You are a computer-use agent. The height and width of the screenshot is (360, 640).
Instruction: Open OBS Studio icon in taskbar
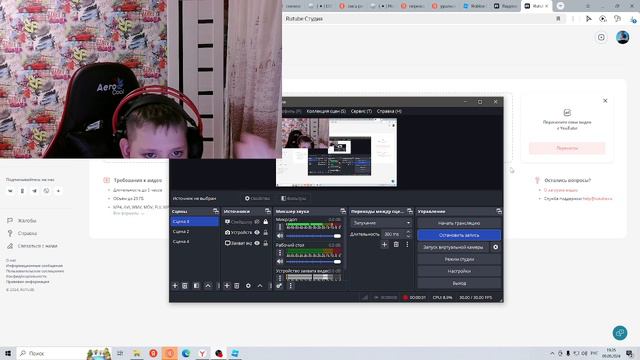tap(219, 353)
